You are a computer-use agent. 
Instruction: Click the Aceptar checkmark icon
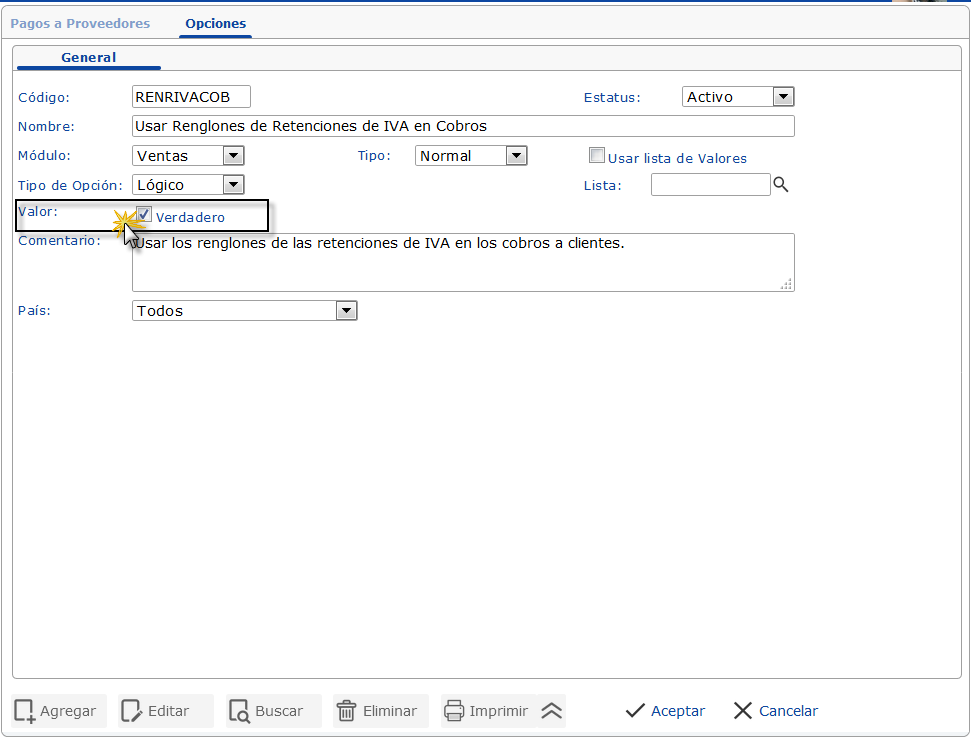635,710
